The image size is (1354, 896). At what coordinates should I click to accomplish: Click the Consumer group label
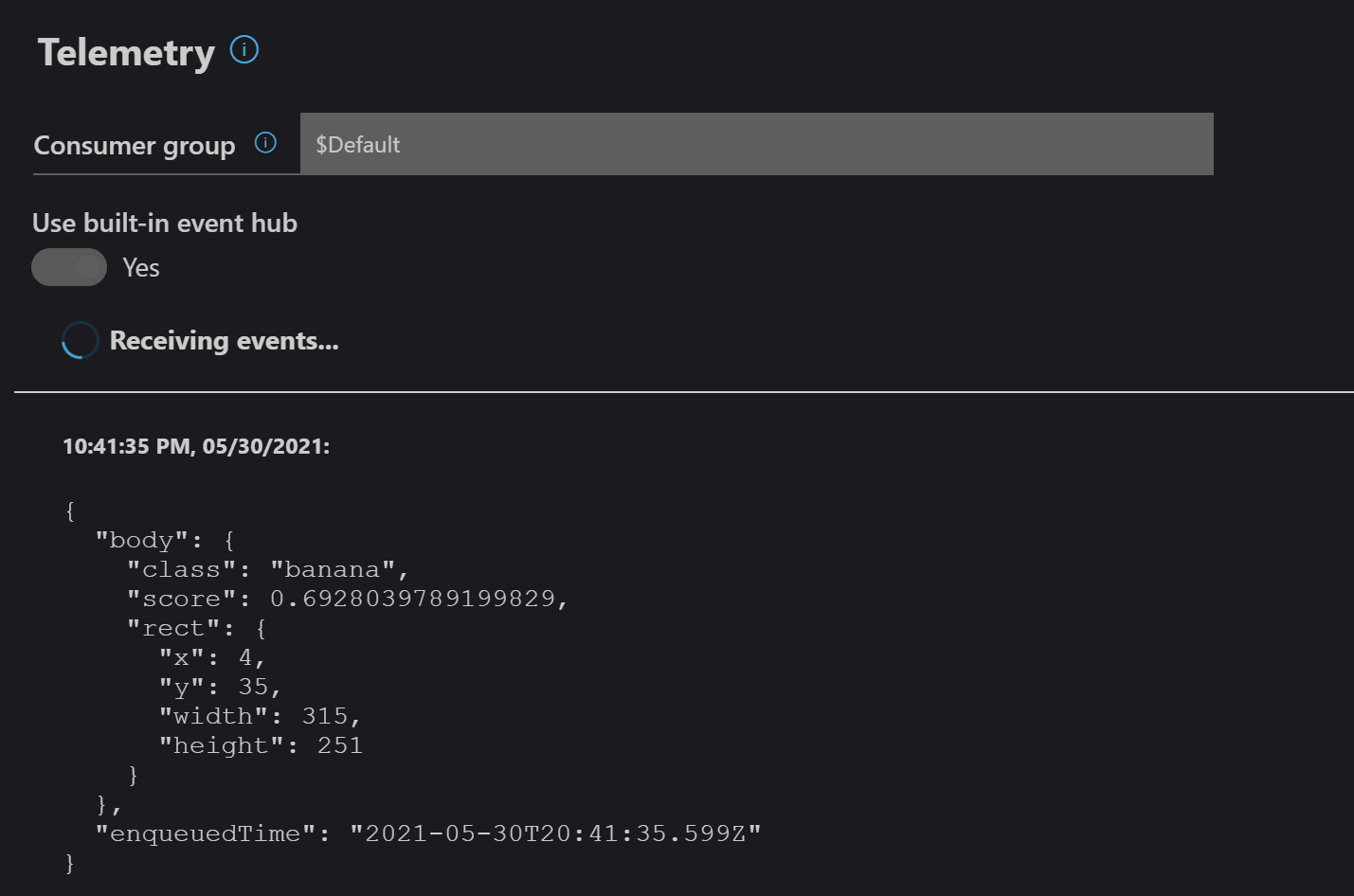135,146
